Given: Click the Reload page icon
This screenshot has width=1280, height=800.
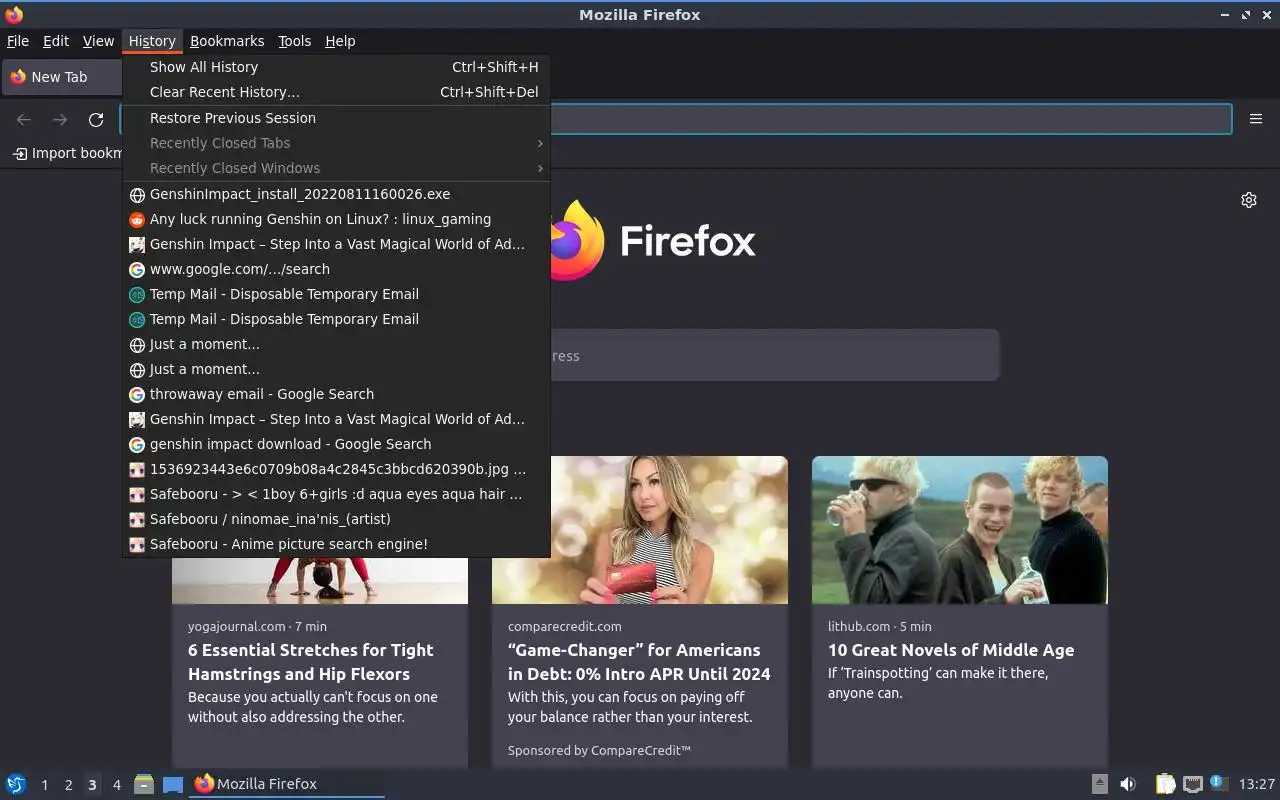Looking at the screenshot, I should point(96,120).
